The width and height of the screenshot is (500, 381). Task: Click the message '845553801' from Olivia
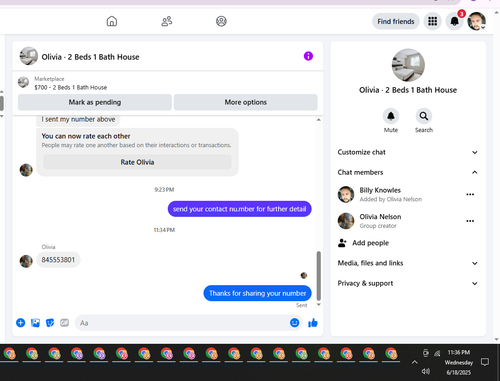pos(58,260)
